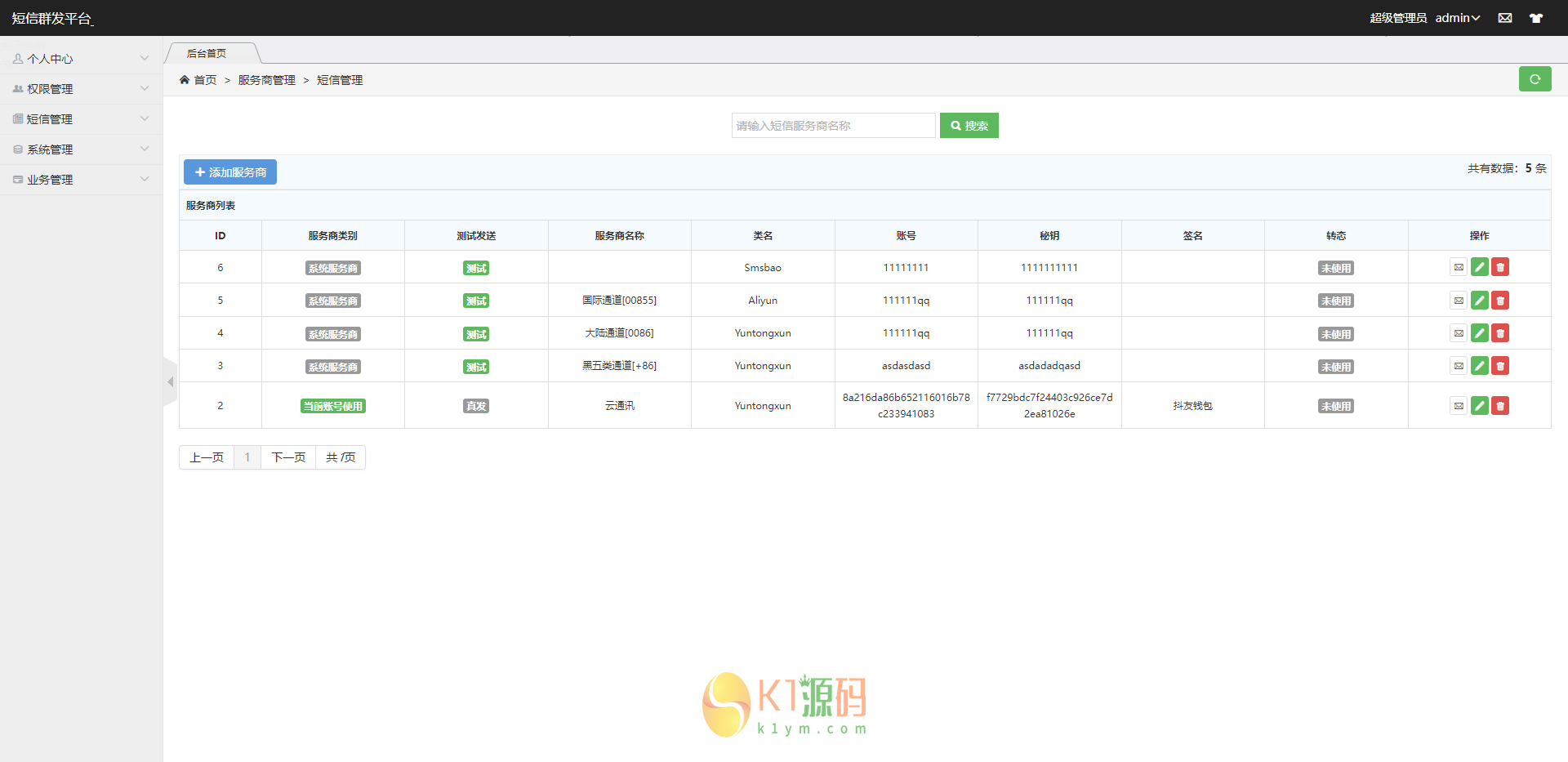This screenshot has width=1568, height=762.
Task: Click the 当前账号使用 badge in row 2
Action: tap(333, 406)
